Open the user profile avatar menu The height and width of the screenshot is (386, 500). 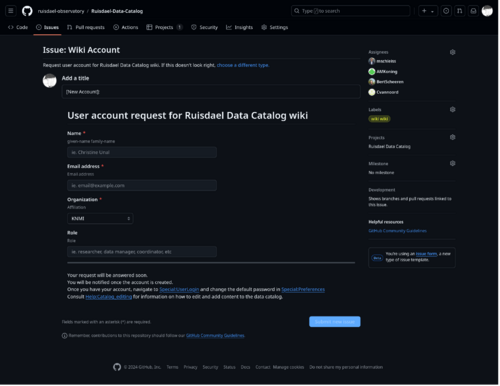(487, 11)
